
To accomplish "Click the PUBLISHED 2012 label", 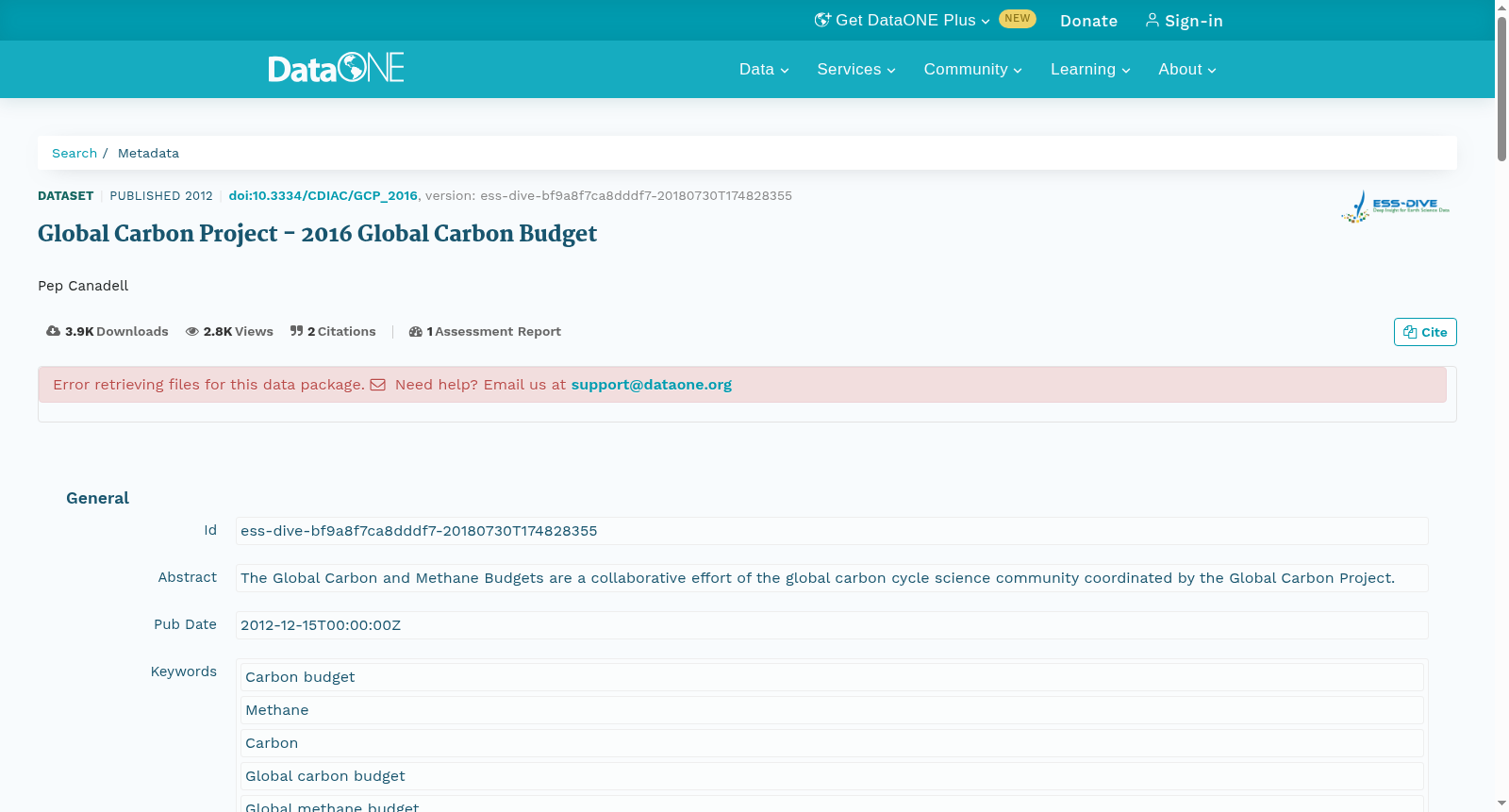I will point(161,195).
